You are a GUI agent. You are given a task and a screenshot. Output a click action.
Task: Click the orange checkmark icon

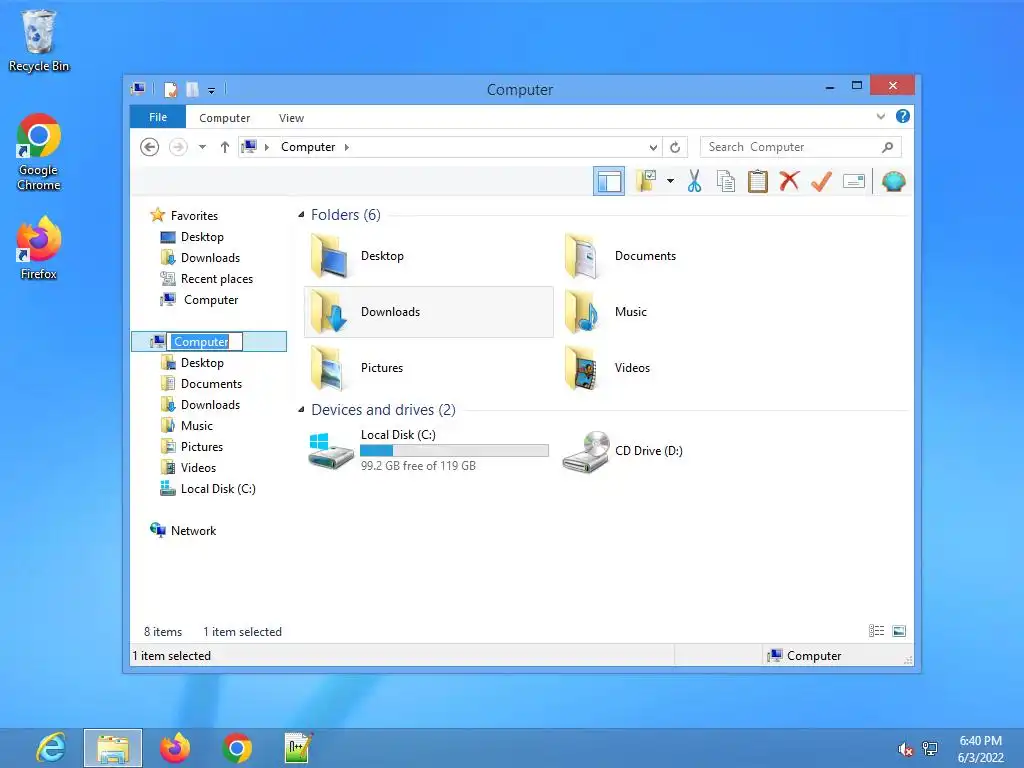pyautogui.click(x=821, y=181)
